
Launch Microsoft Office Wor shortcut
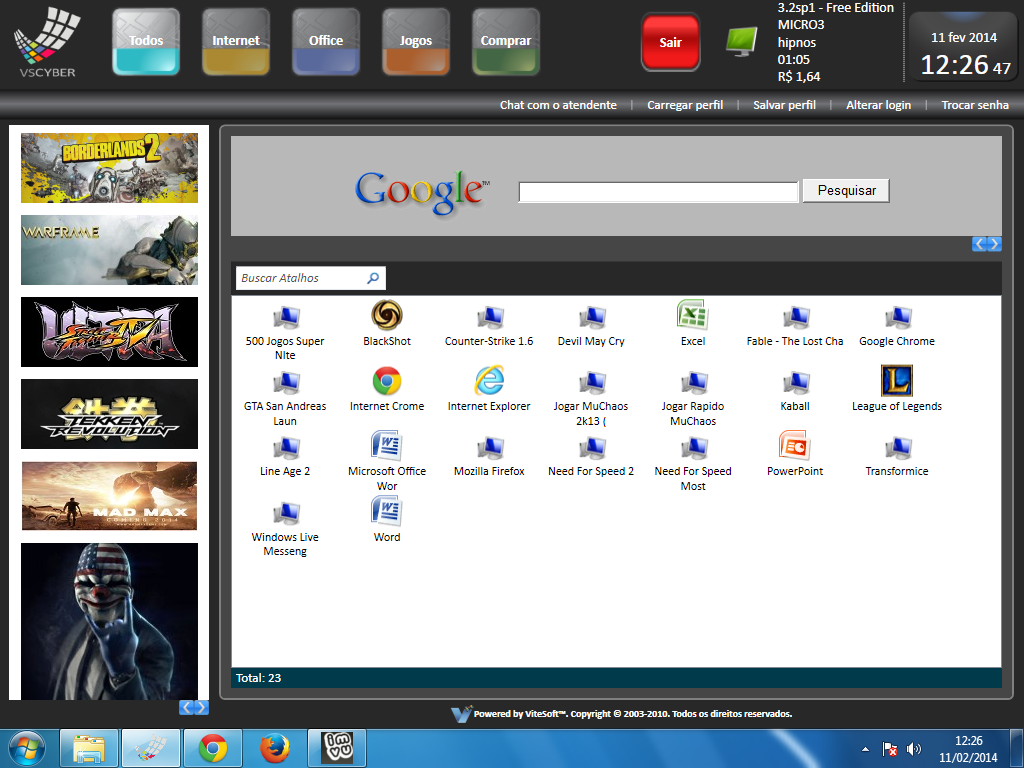tap(387, 462)
